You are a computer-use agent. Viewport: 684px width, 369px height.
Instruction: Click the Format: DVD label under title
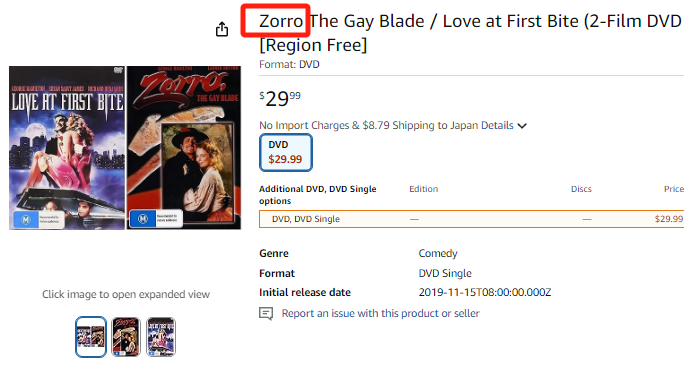289,65
